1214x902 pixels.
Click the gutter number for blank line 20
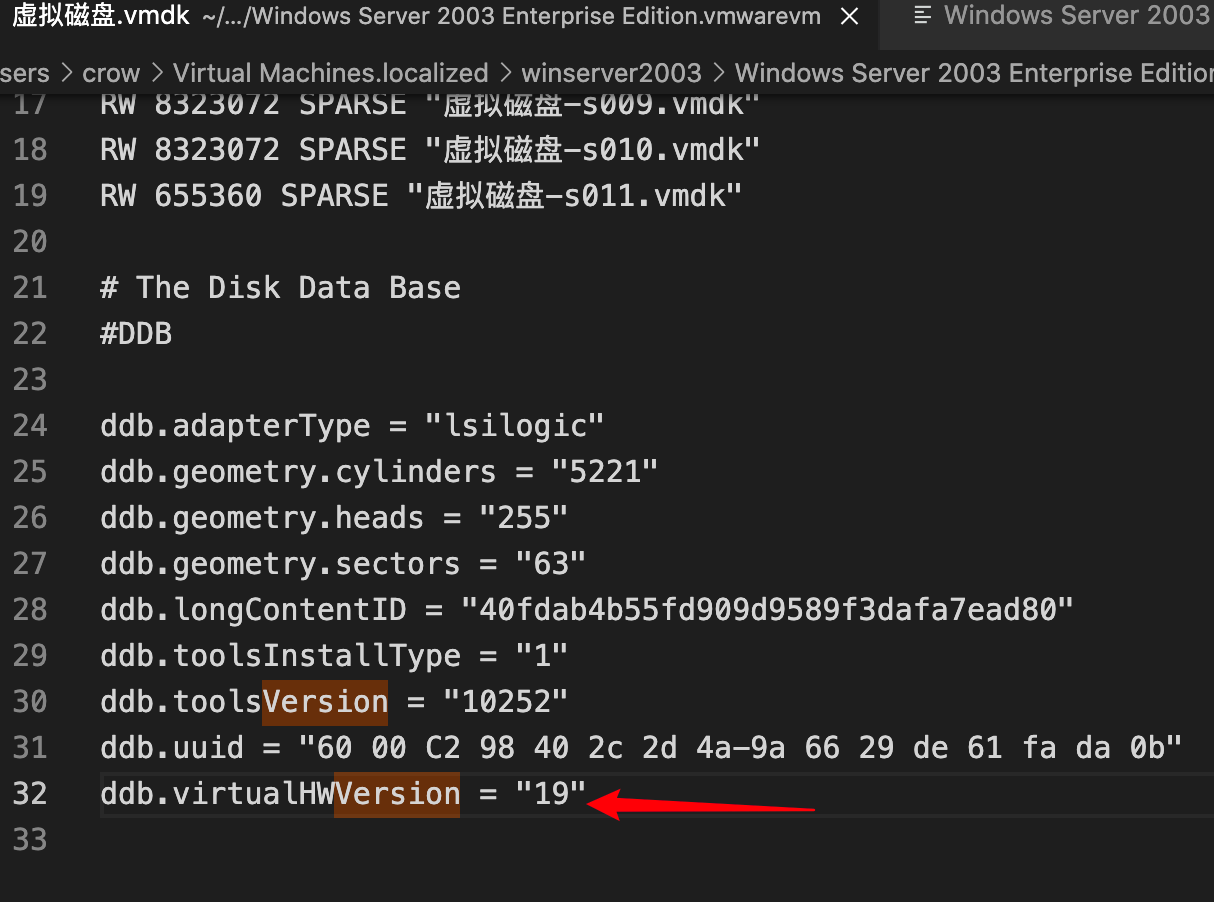coord(30,241)
